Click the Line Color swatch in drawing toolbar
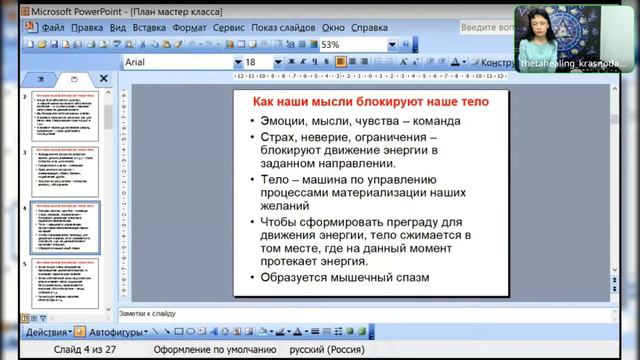Viewport: 640px width, 360px height. point(280,331)
